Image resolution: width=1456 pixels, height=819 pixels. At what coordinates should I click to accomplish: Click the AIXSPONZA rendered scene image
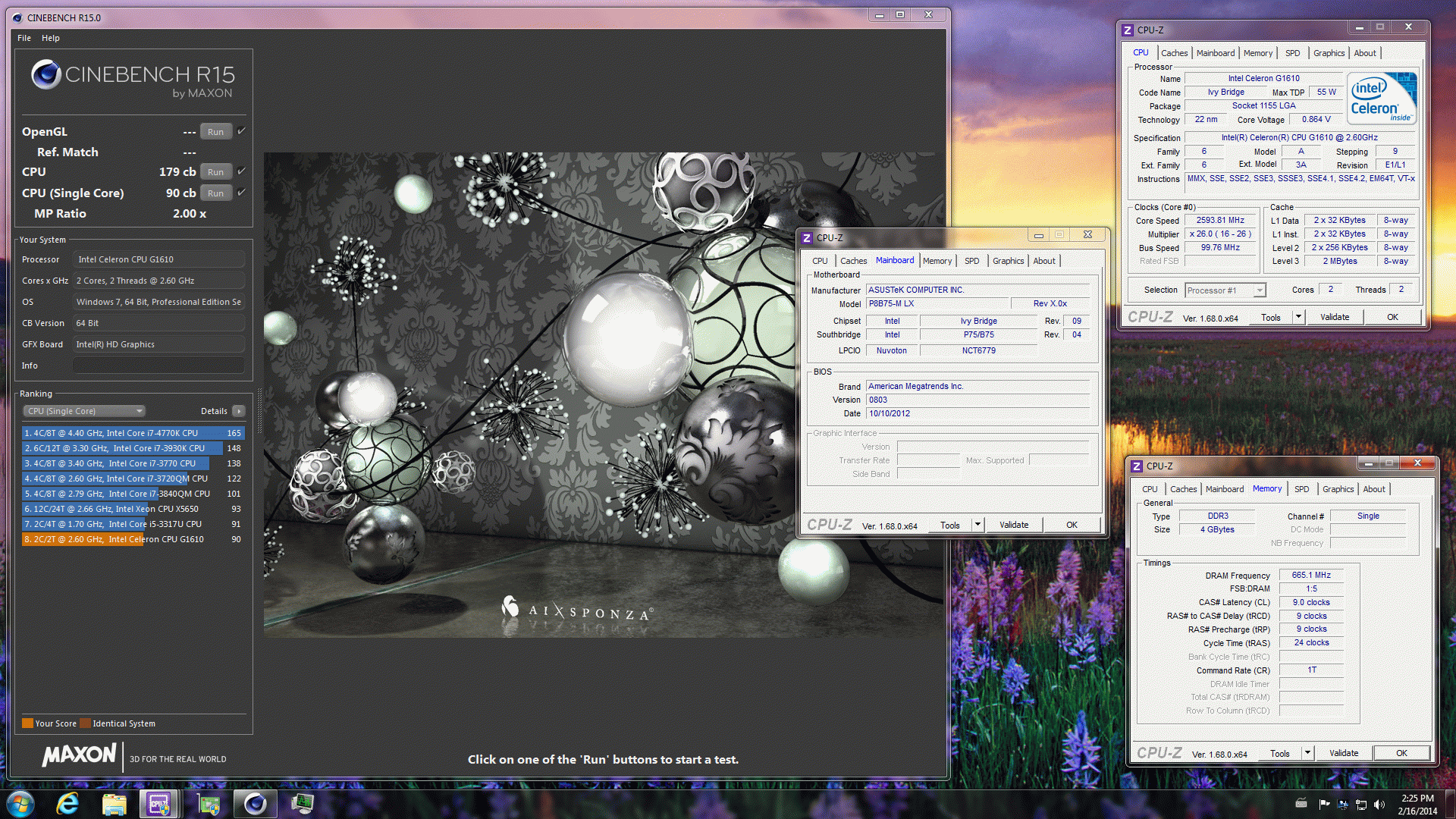[x=603, y=394]
